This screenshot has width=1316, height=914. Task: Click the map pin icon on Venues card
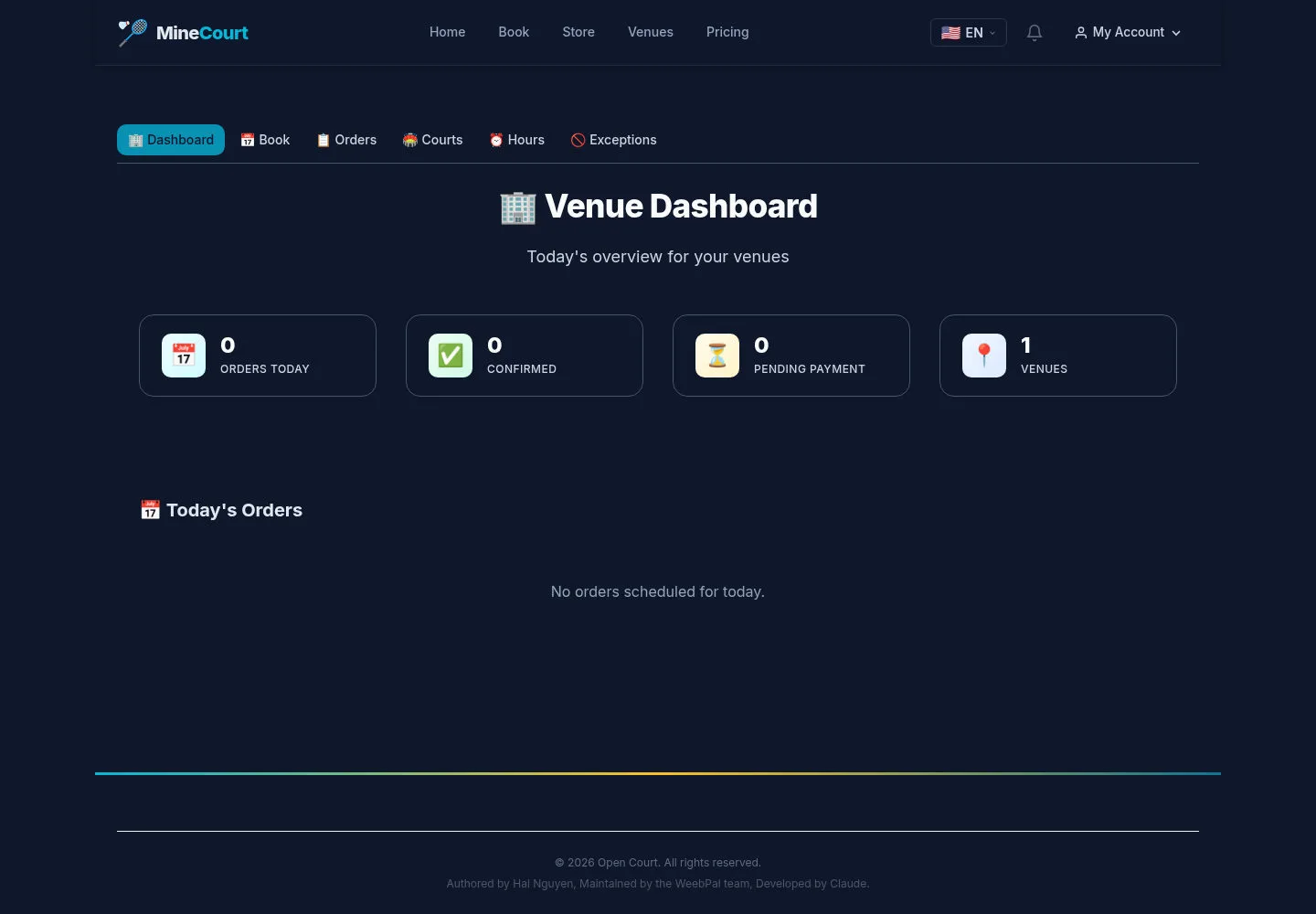984,356
